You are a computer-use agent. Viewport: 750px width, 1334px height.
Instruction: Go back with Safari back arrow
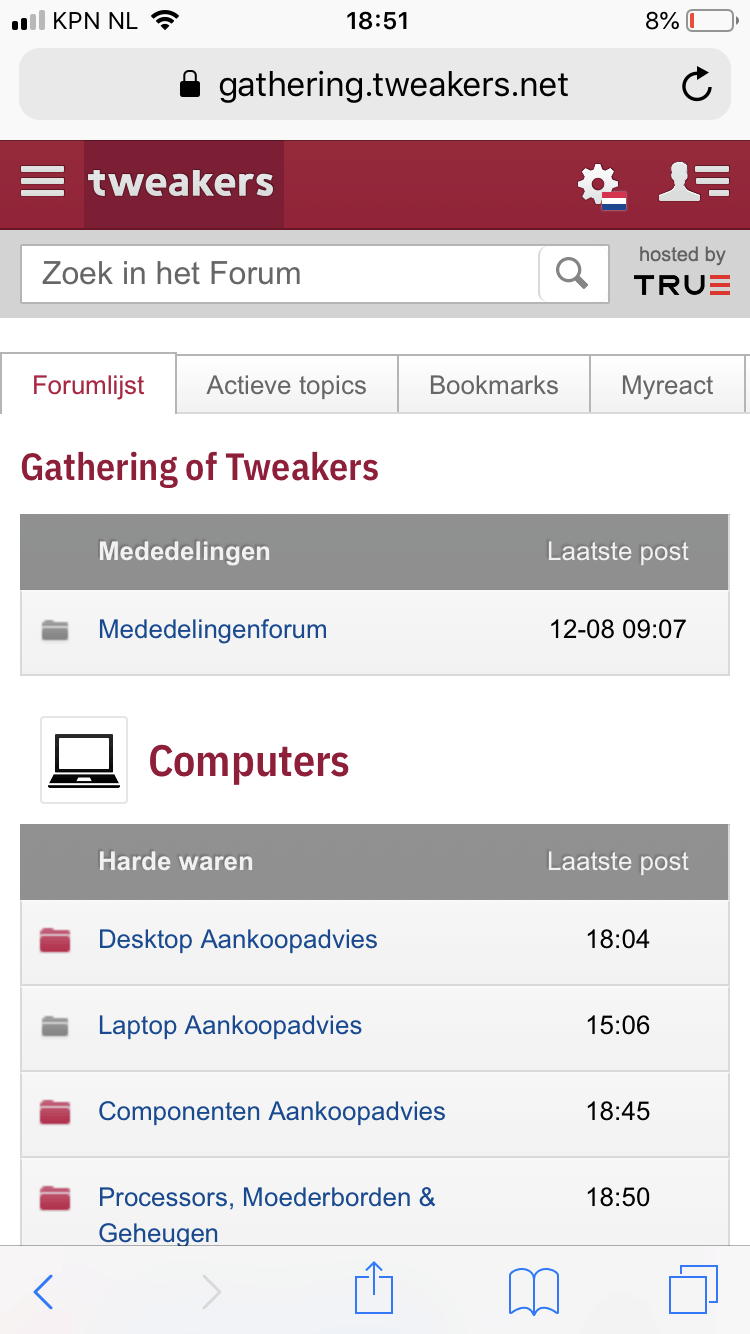pyautogui.click(x=44, y=1291)
